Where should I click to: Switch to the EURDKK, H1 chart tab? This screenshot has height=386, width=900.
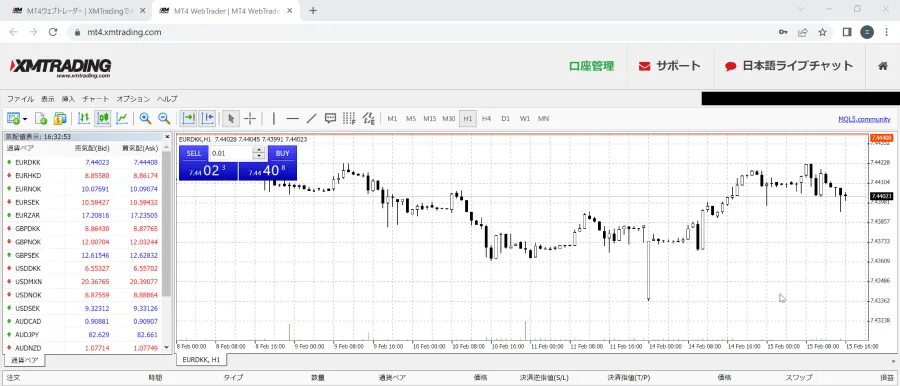click(201, 360)
